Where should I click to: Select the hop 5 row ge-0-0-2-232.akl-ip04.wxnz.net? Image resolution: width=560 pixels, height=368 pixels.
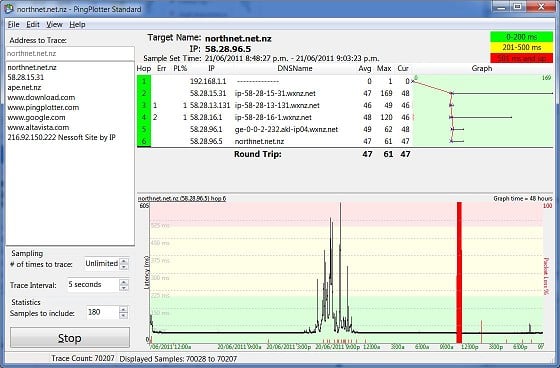pyautogui.click(x=274, y=129)
